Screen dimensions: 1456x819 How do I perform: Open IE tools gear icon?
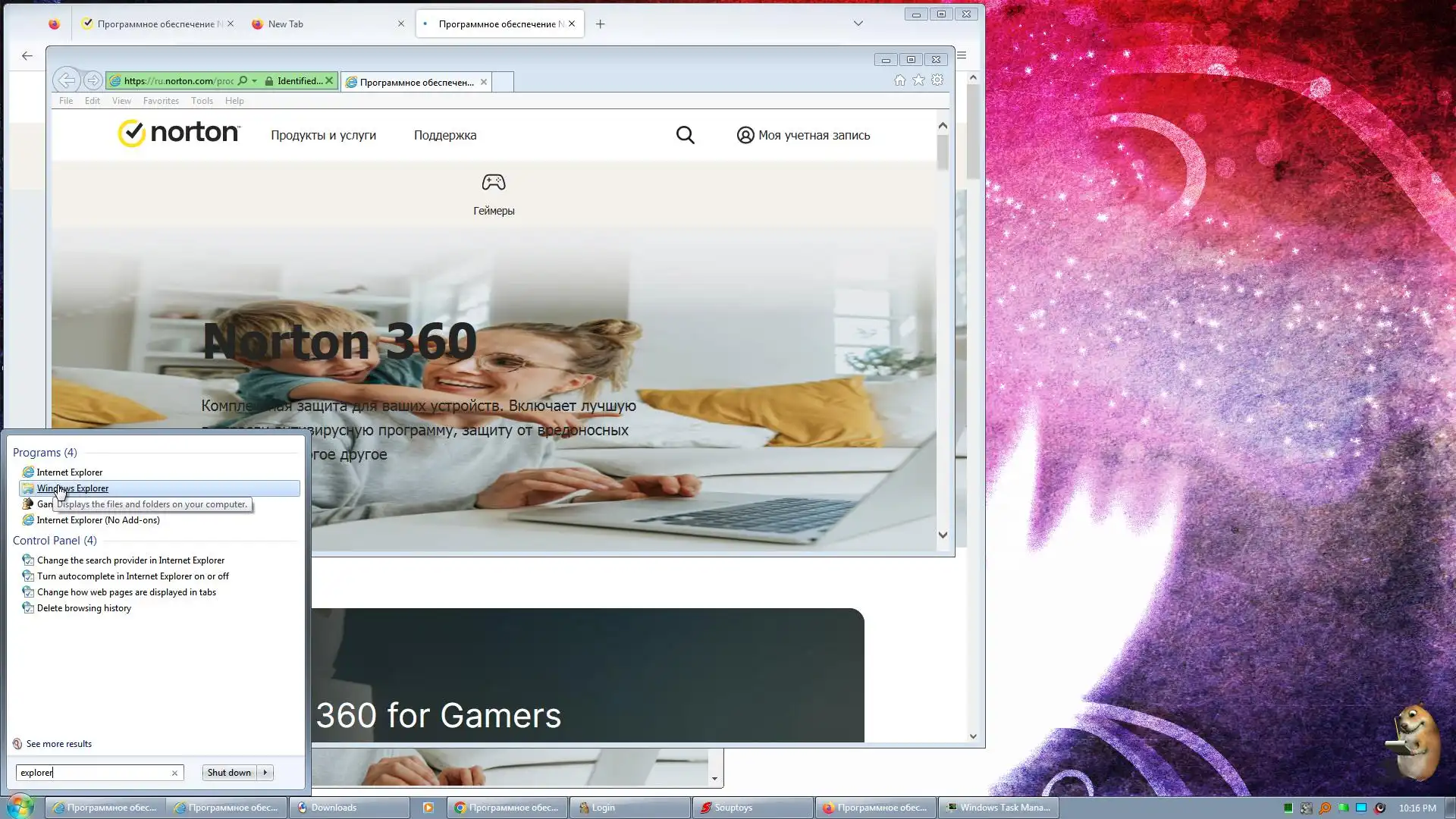(x=937, y=80)
